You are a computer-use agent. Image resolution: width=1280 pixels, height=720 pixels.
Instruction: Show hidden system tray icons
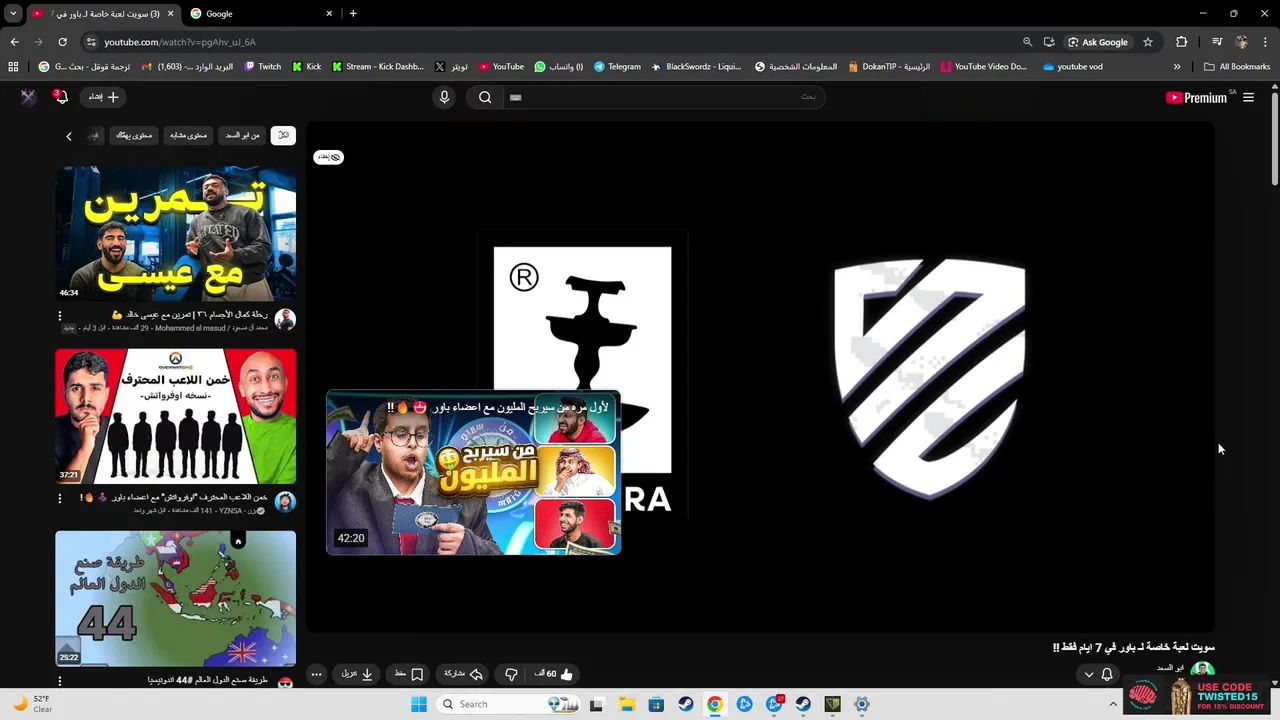click(1112, 704)
